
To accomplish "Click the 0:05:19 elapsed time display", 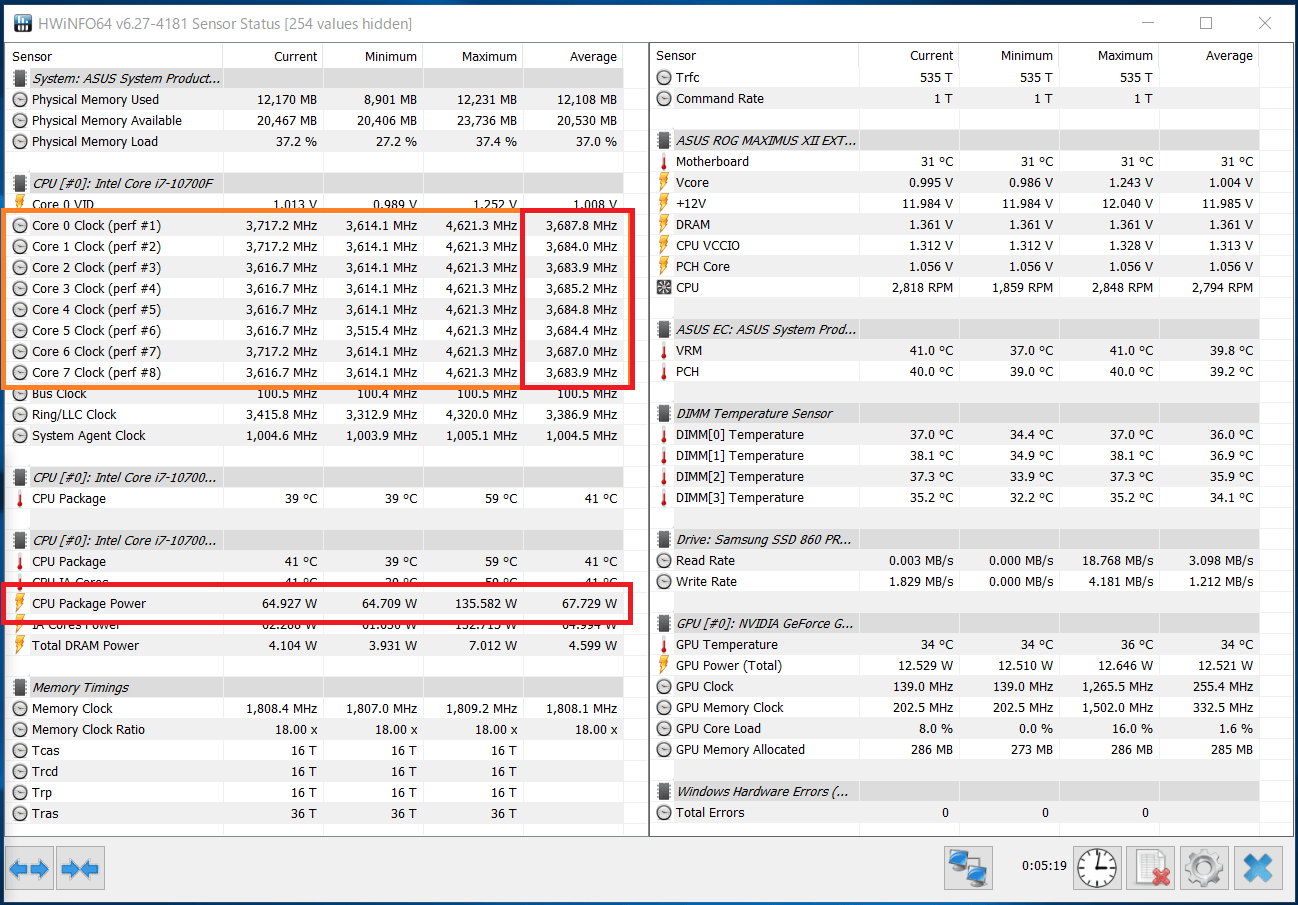I will (1044, 865).
